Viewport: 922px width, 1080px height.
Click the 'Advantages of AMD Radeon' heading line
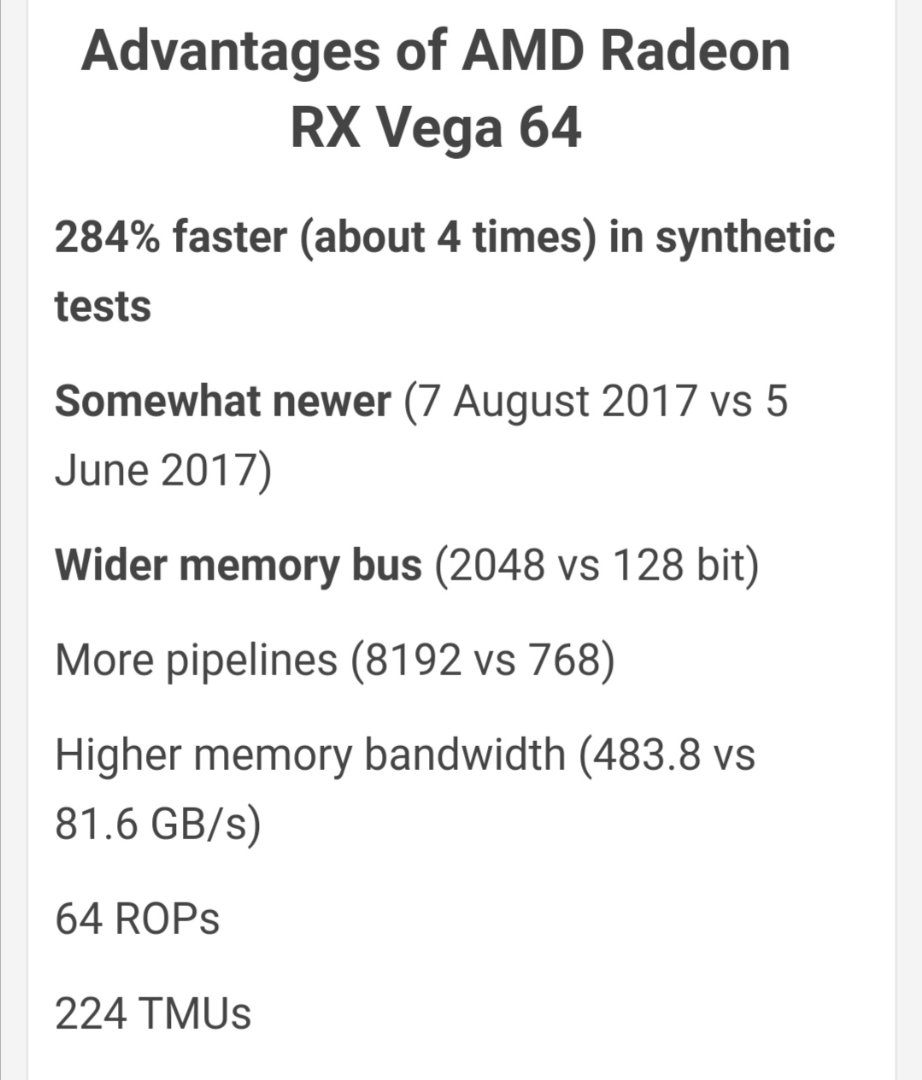435,52
